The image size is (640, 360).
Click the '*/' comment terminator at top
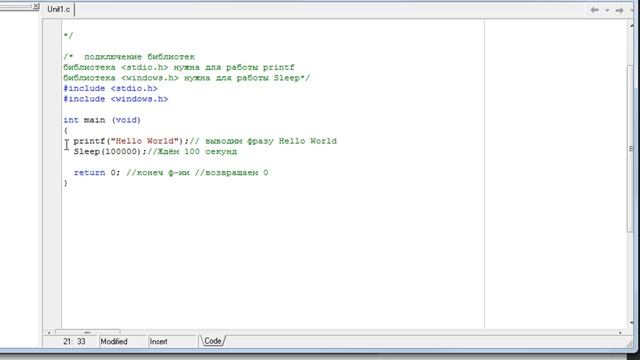coord(68,36)
